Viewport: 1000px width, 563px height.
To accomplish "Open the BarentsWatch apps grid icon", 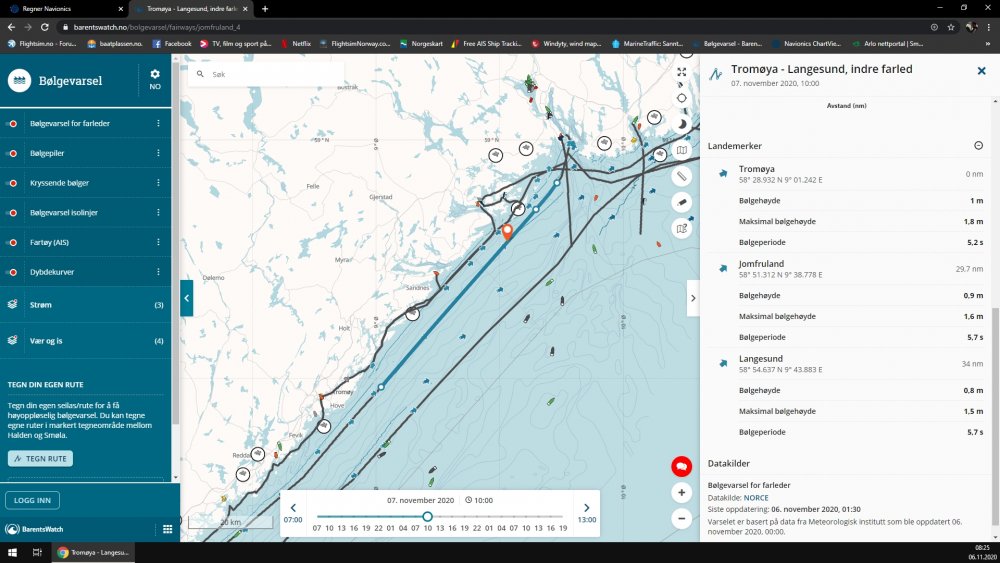I will coord(167,529).
